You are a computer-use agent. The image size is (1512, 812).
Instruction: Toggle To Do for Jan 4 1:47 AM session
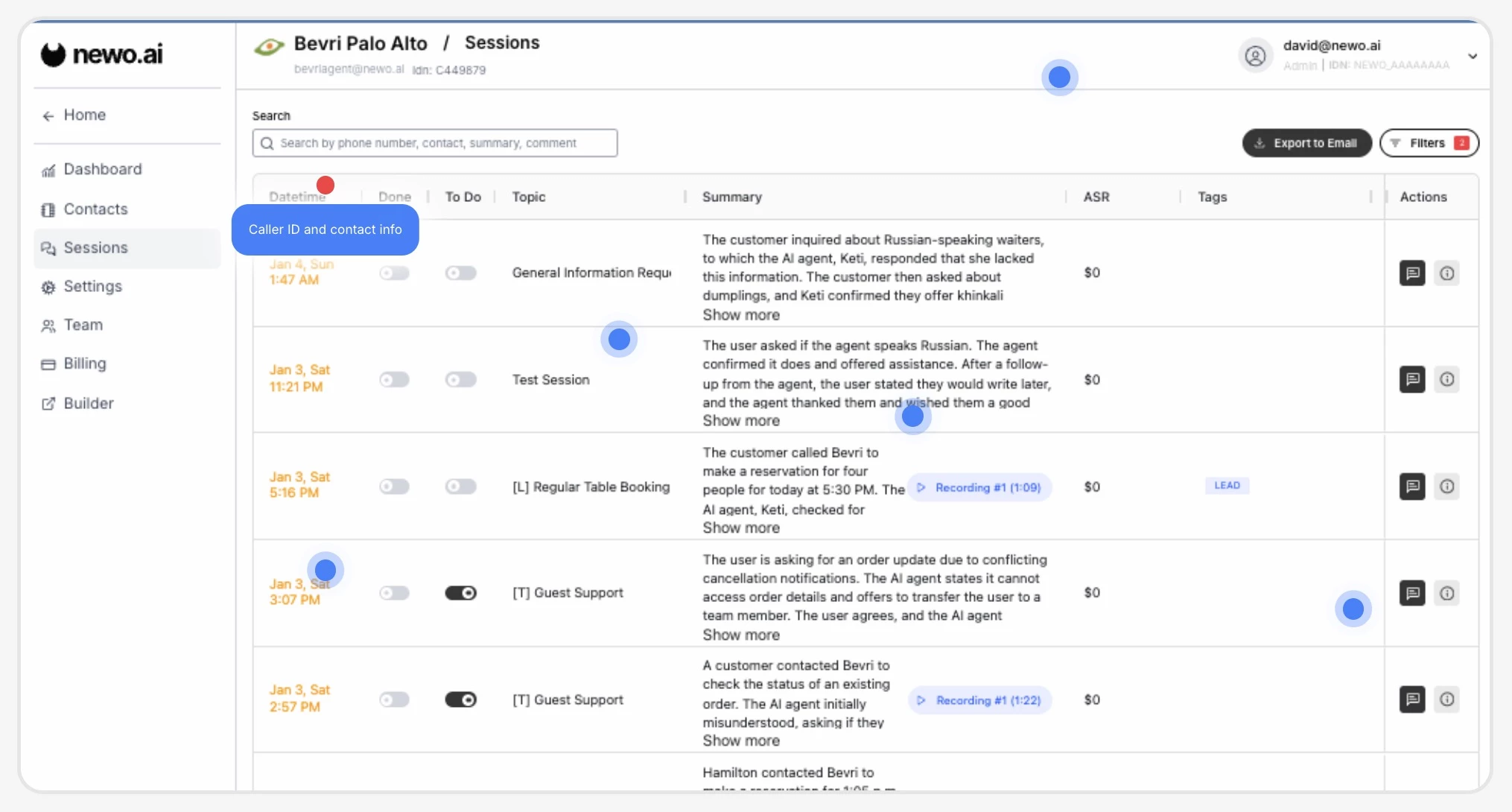[x=461, y=273]
